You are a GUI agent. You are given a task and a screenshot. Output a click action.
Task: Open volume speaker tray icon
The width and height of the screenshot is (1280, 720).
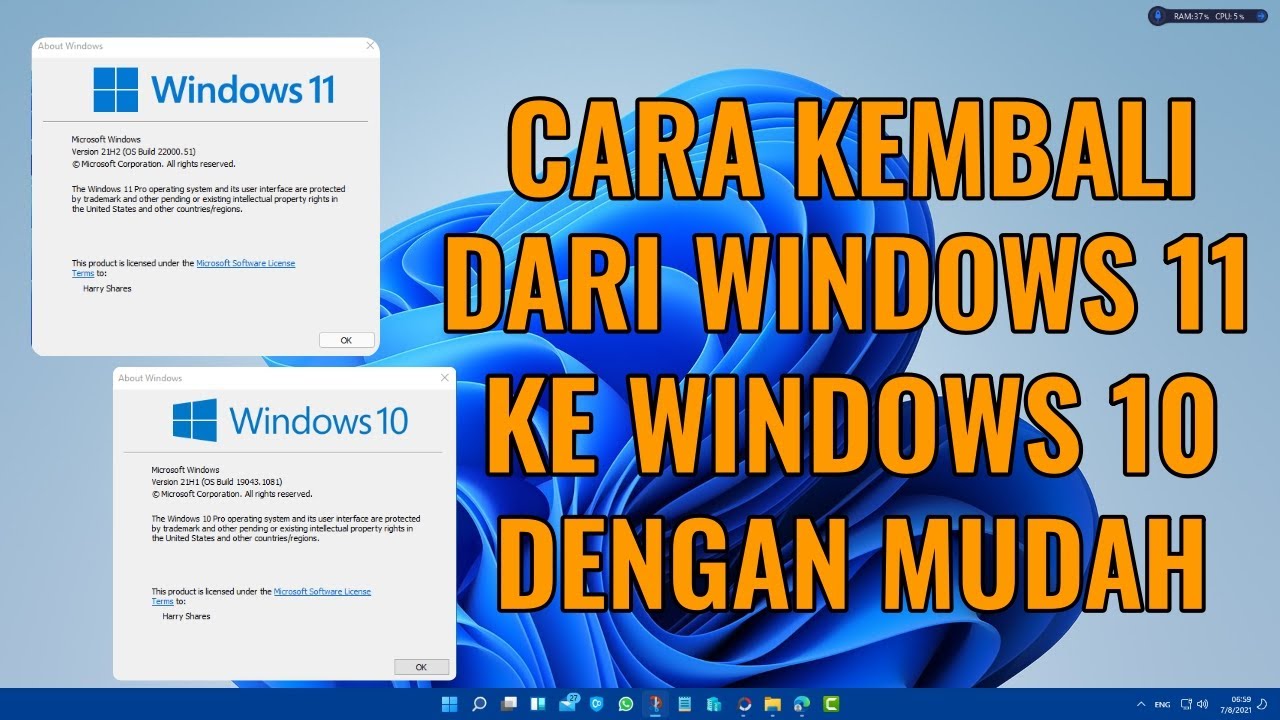(x=1203, y=704)
